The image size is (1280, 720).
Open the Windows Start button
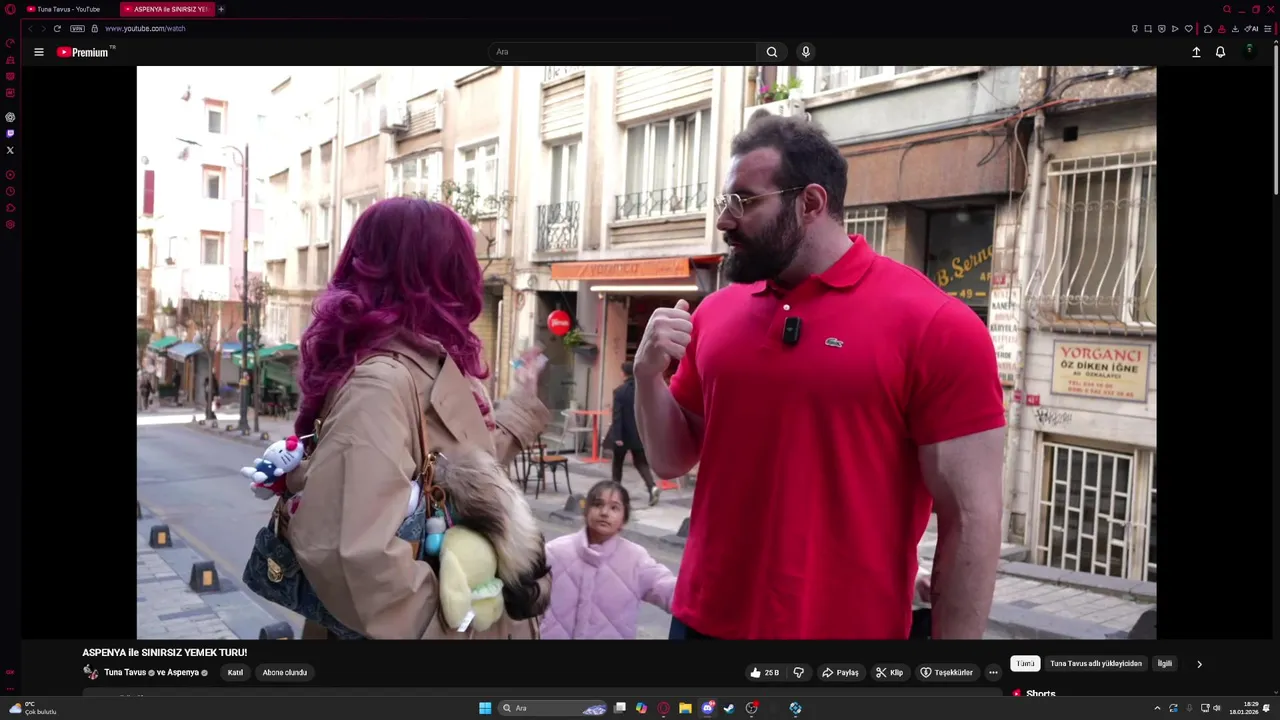[x=485, y=708]
